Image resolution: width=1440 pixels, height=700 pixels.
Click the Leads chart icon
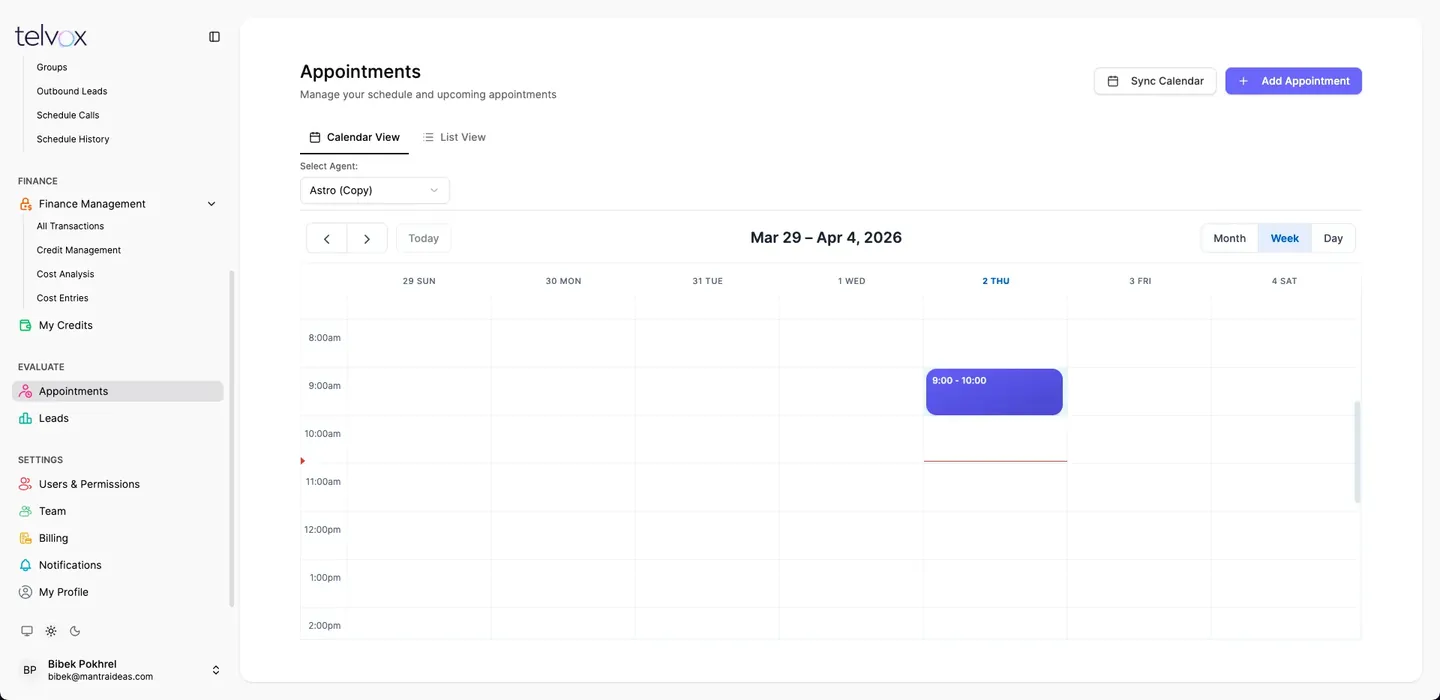pyautogui.click(x=26, y=418)
